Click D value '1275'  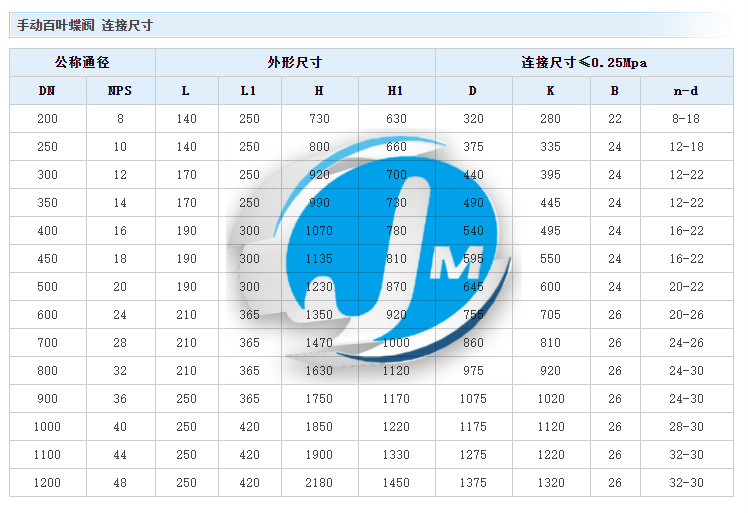[x=473, y=455]
